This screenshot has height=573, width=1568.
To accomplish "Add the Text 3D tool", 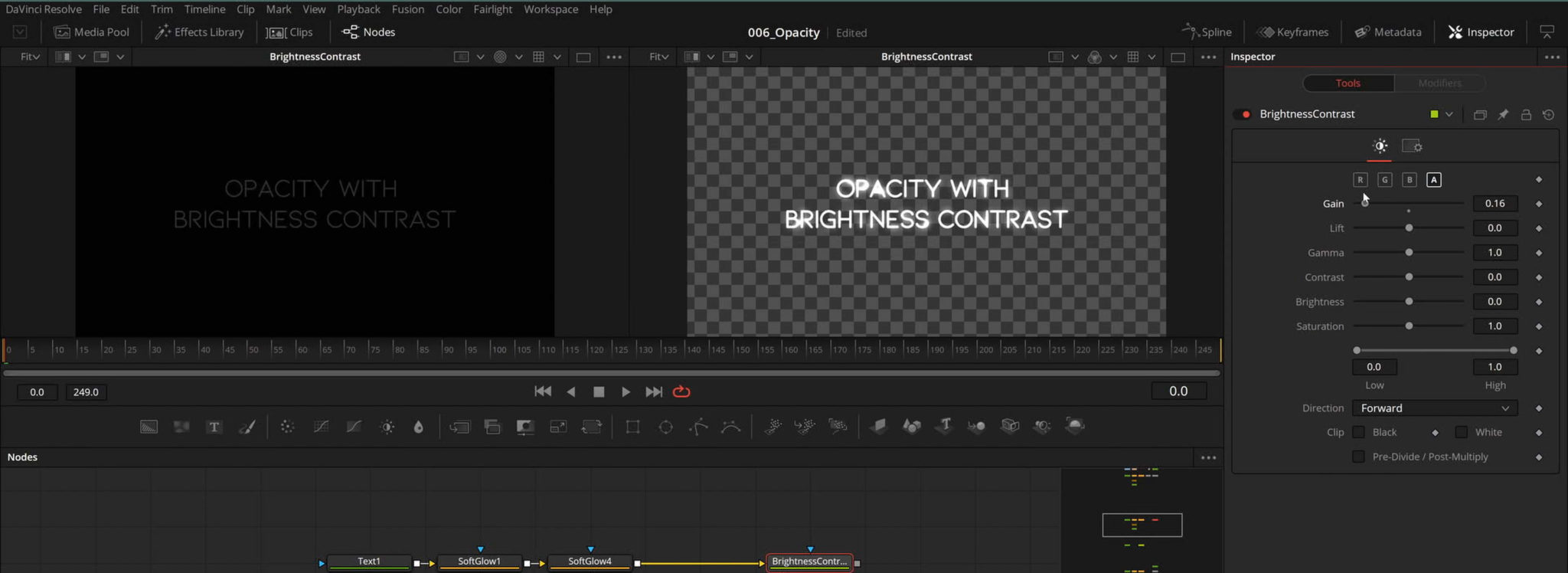I will coord(945,426).
